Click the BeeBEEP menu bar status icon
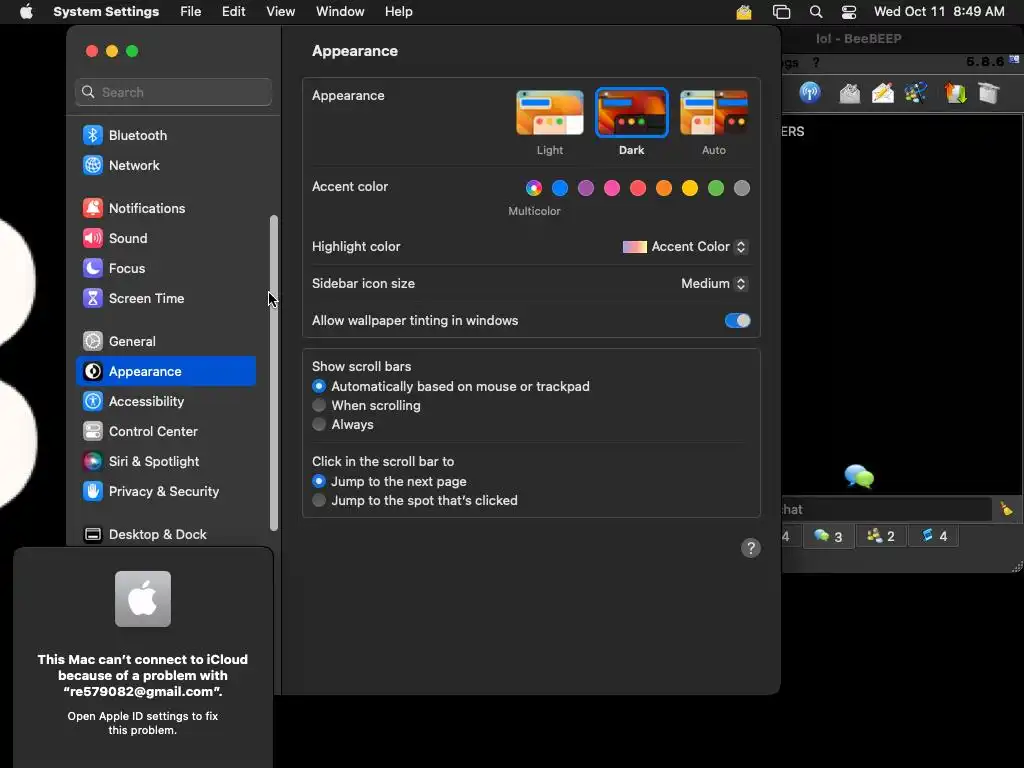 tap(744, 12)
